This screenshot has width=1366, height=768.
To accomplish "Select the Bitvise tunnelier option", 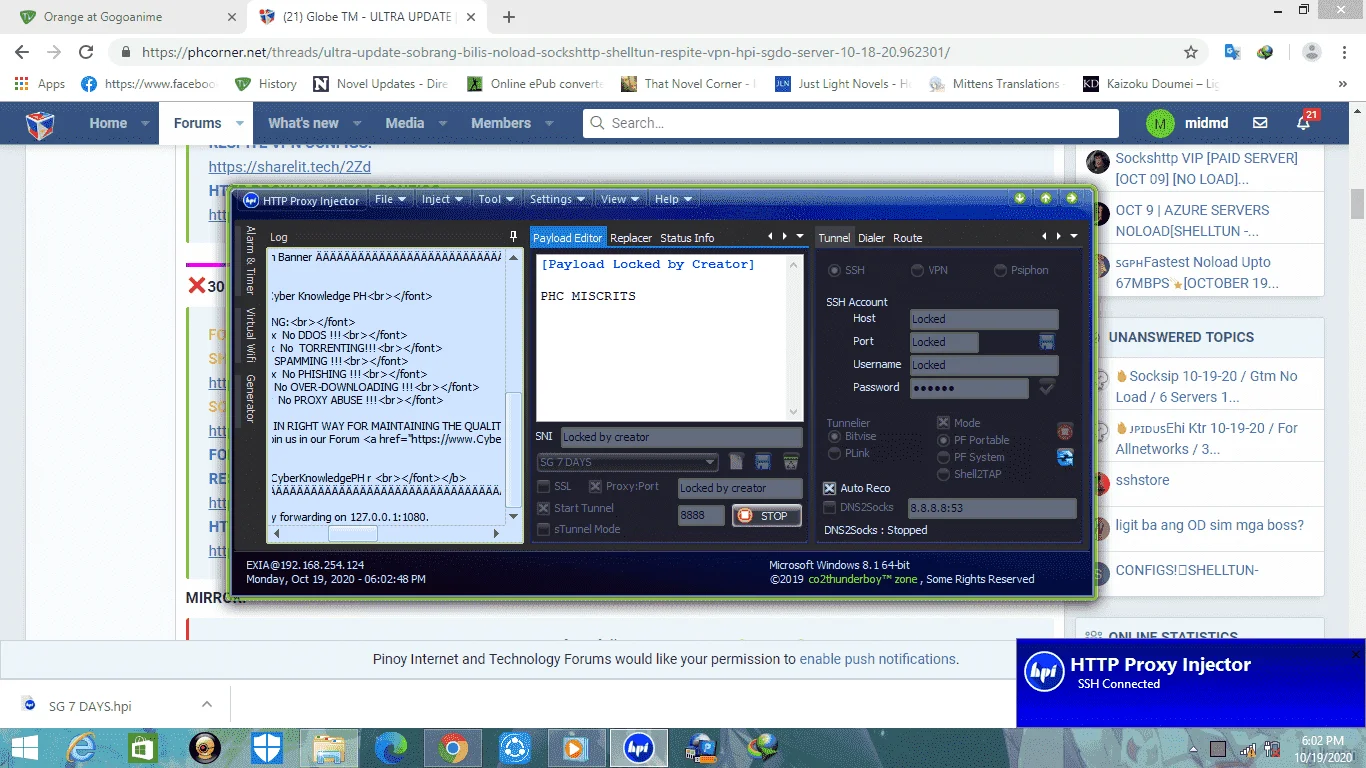I will (835, 436).
